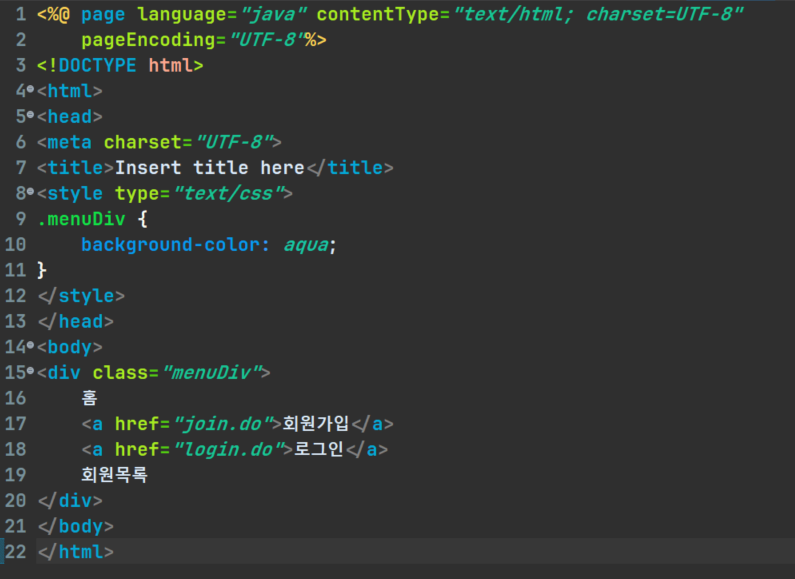The width and height of the screenshot is (795, 579).
Task: Click the contentType attribute name
Action: click(x=377, y=14)
